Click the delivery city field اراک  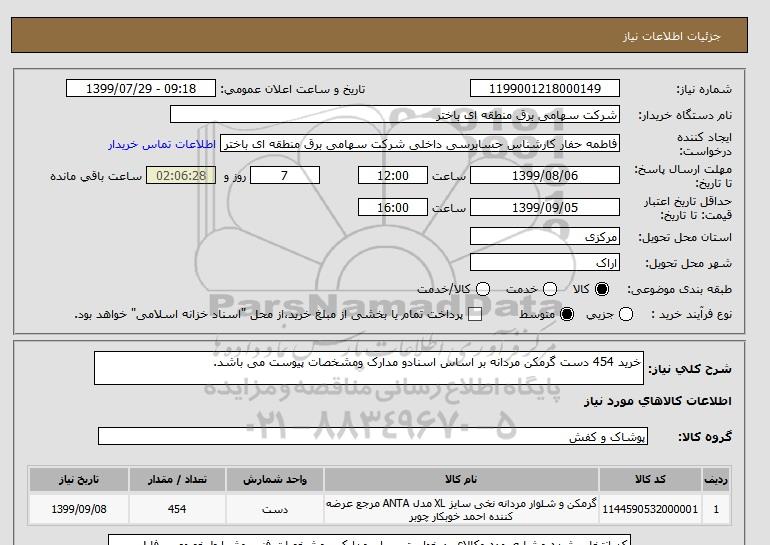(x=545, y=262)
